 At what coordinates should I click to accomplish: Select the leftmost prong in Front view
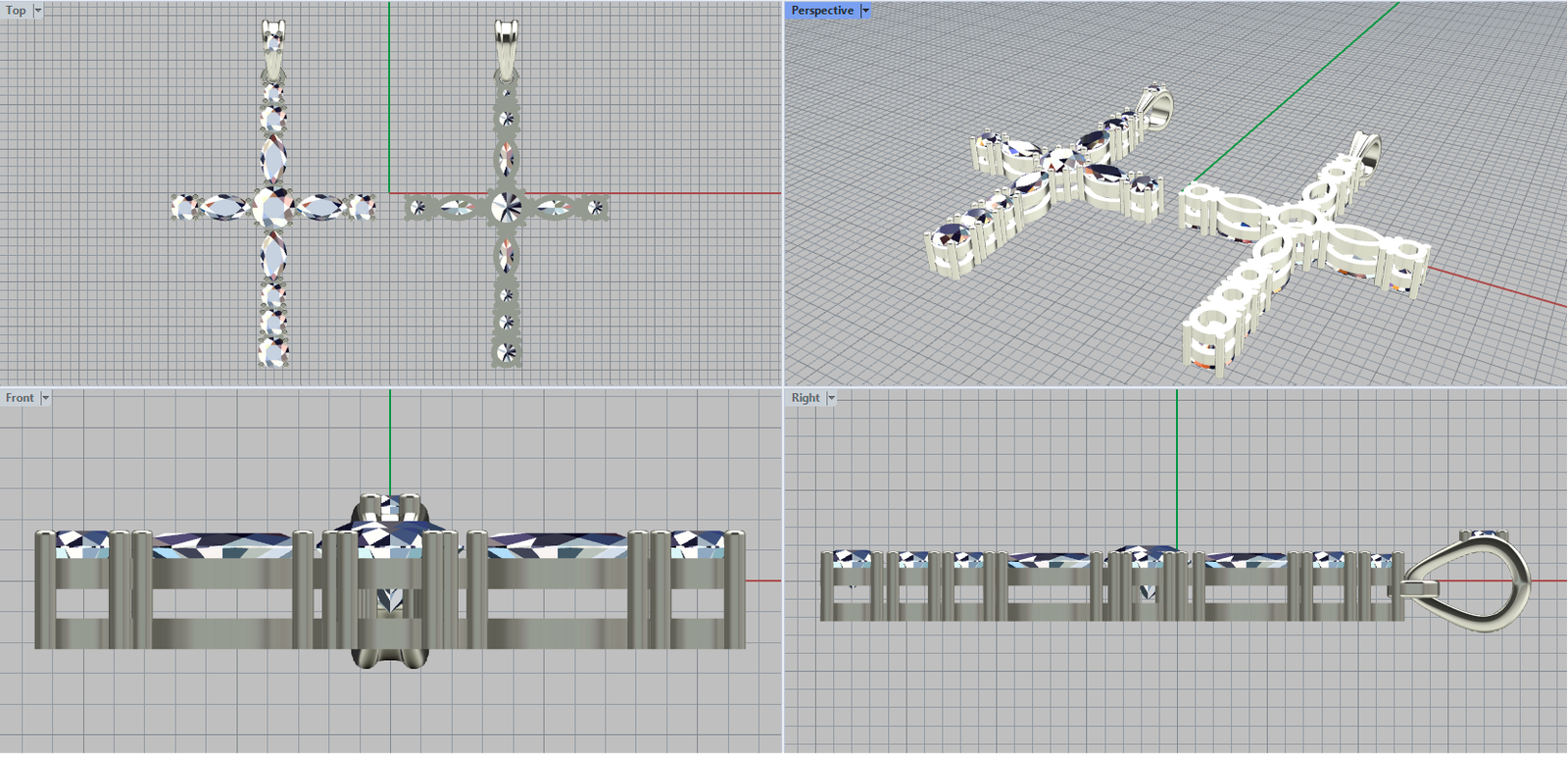45,588
